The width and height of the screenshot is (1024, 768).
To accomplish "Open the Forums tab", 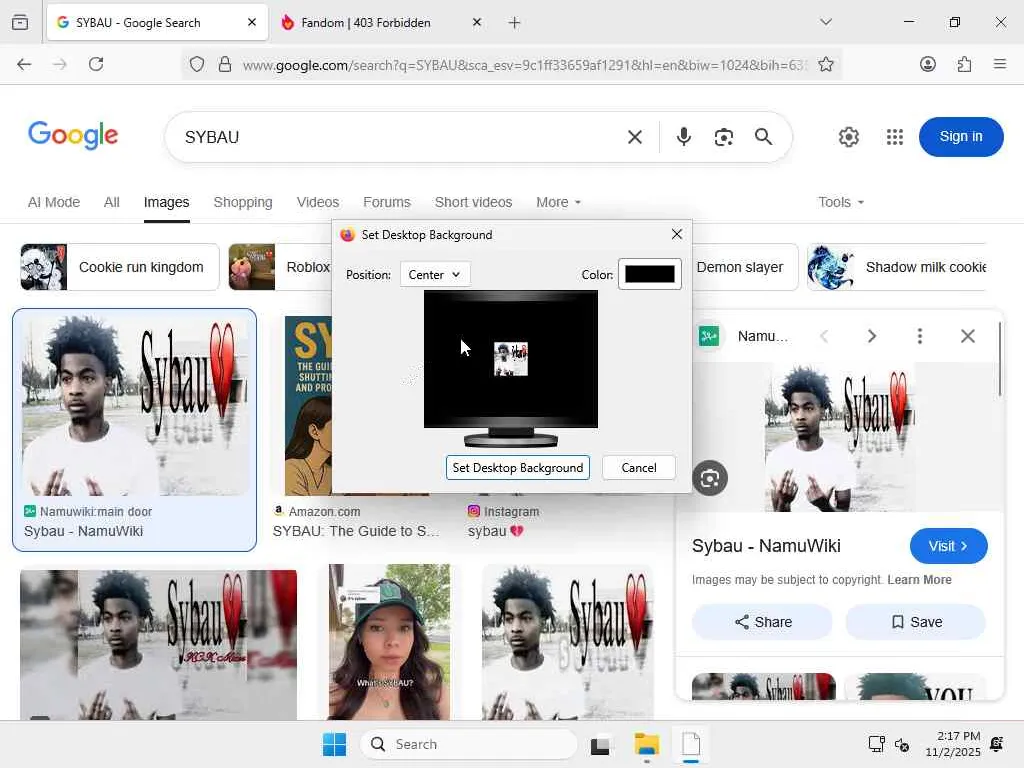I will click(x=387, y=202).
